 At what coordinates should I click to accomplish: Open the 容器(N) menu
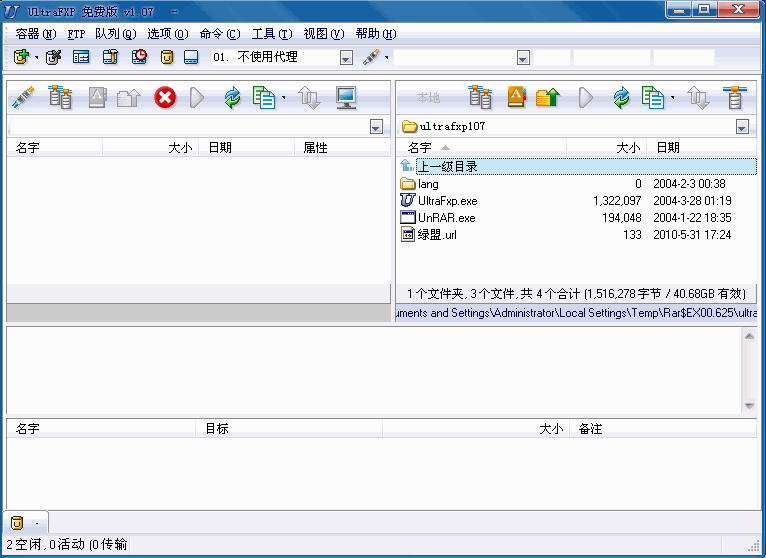(x=36, y=34)
